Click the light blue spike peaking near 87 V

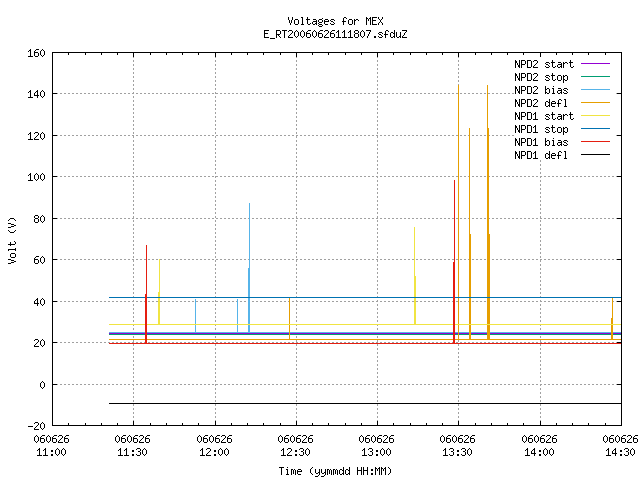(x=249, y=267)
